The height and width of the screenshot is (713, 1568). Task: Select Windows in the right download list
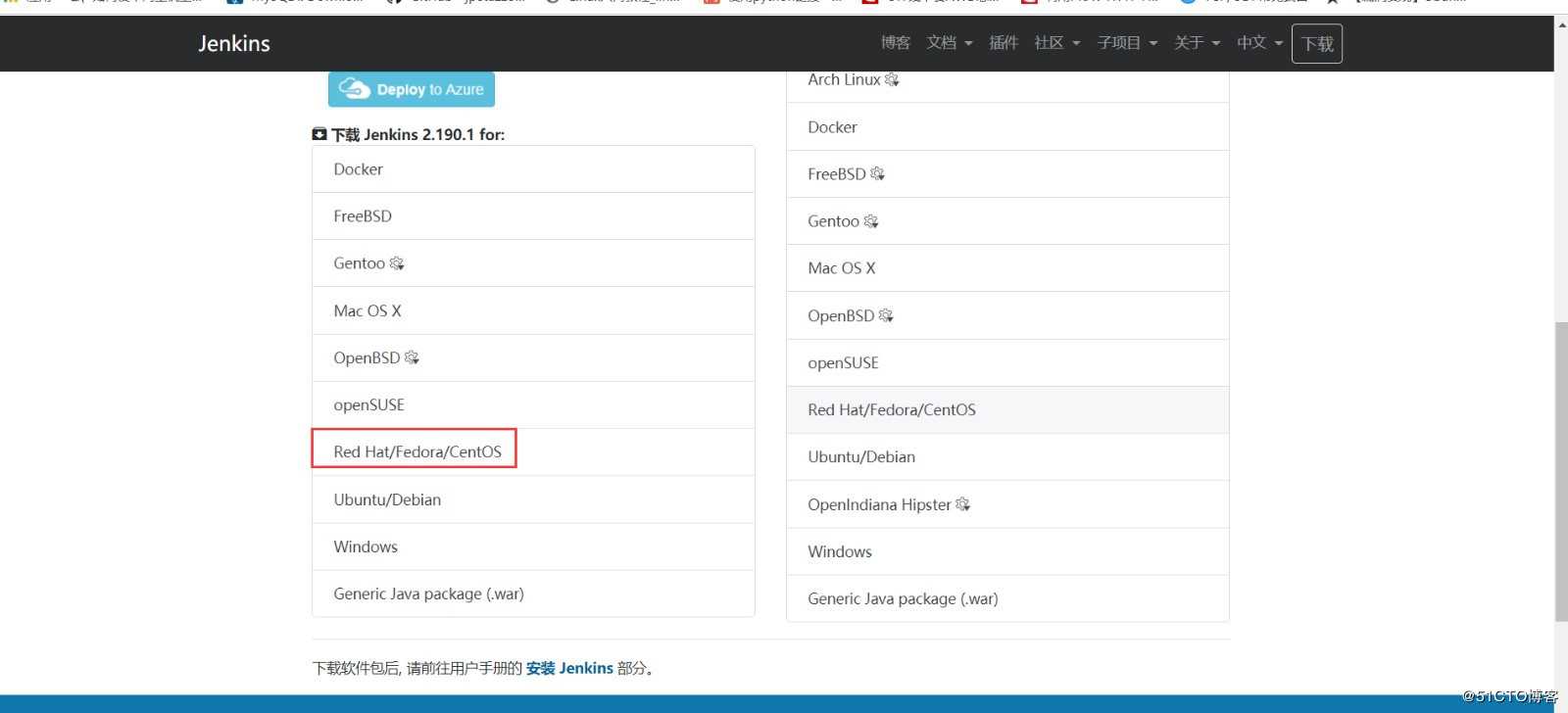point(1007,551)
